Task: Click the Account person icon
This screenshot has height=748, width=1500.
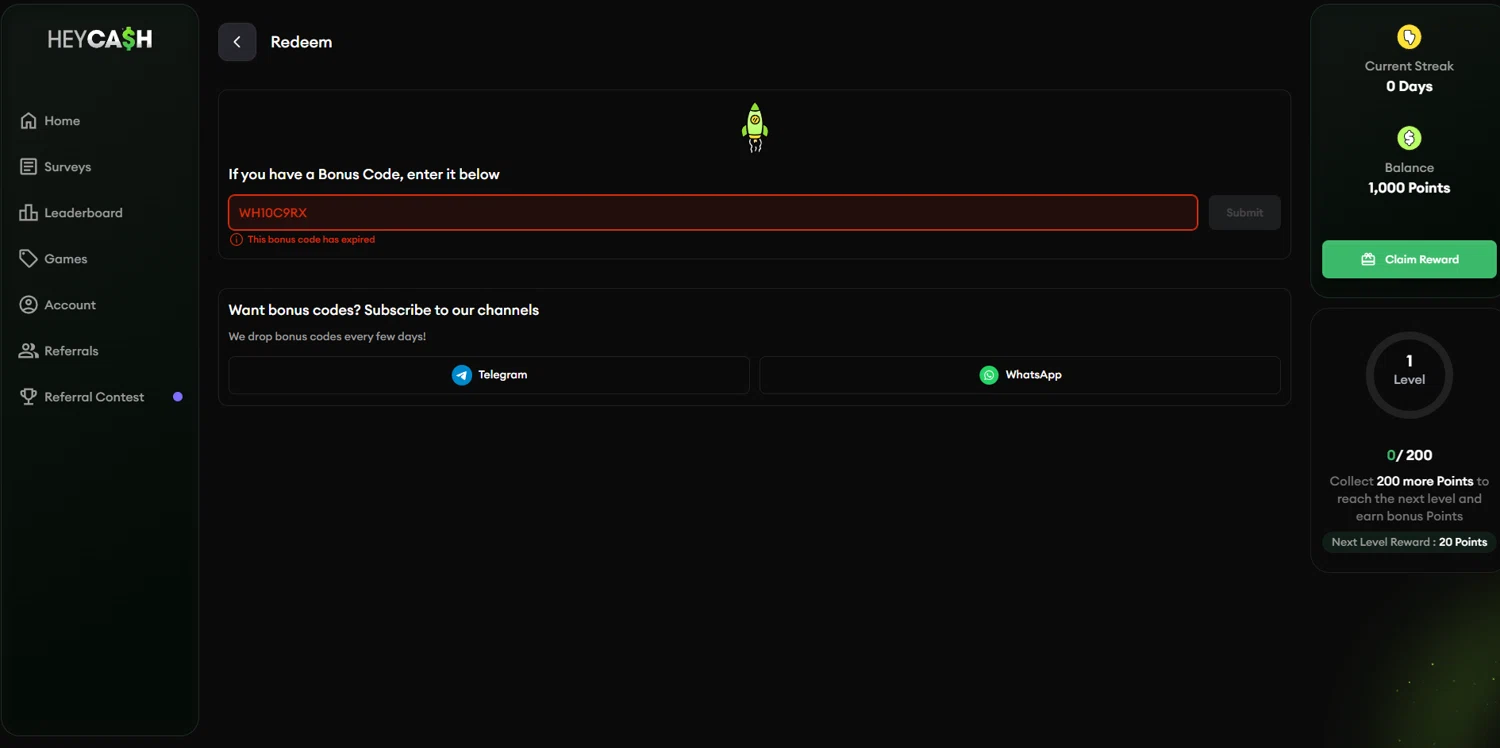Action: (x=28, y=305)
